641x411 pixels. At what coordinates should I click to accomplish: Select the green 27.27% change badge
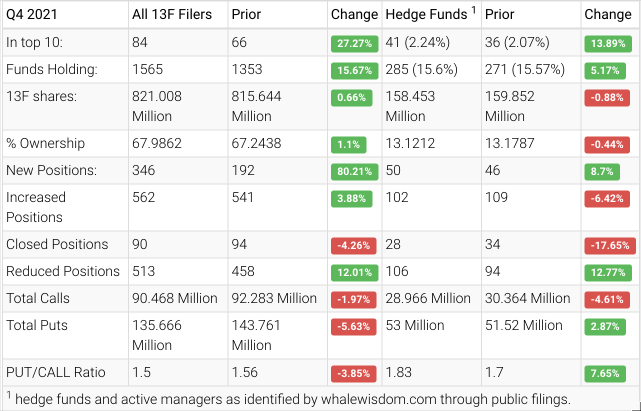(x=353, y=45)
